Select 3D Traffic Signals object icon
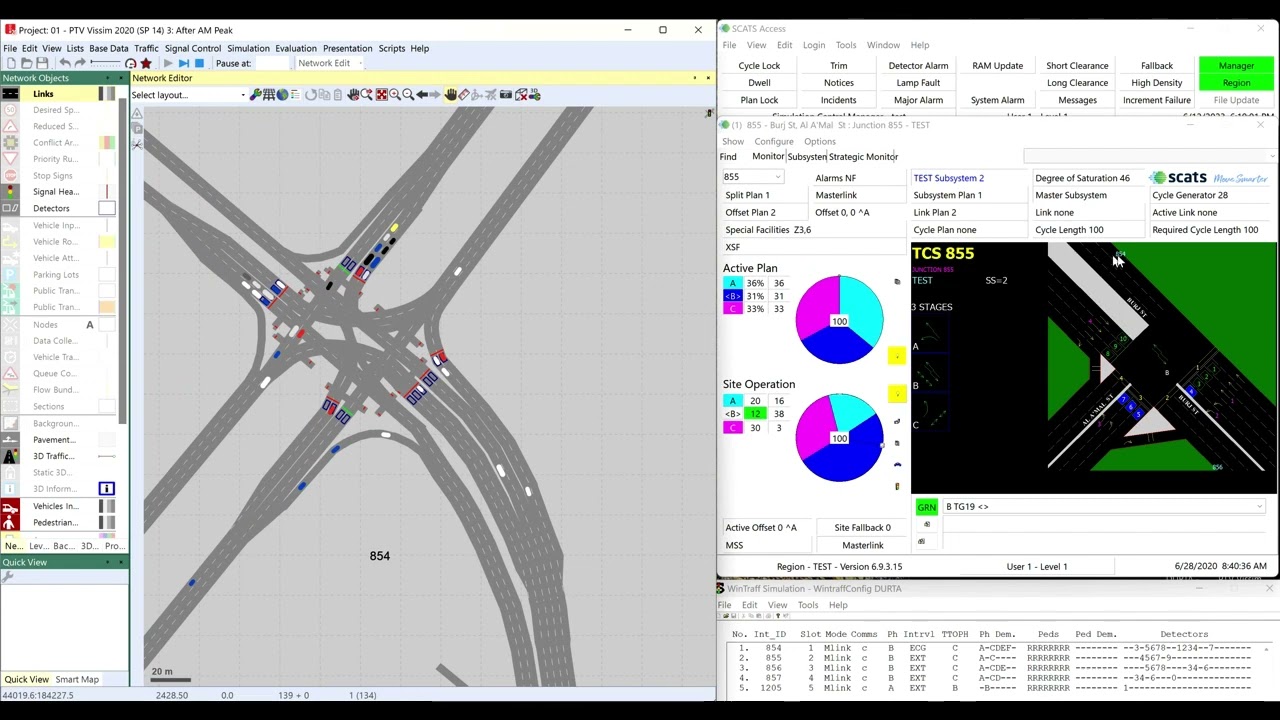Screen dimensions: 1280x720 [x=10, y=456]
